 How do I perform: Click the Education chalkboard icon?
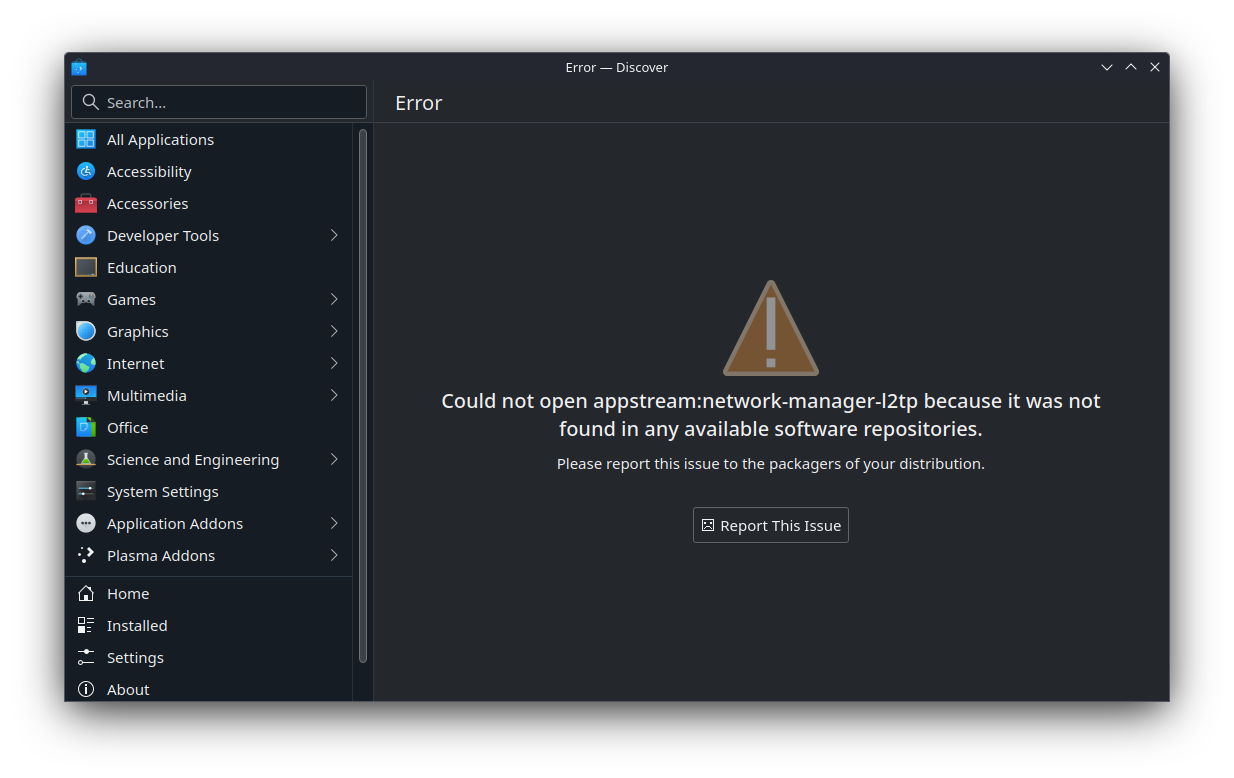click(86, 267)
